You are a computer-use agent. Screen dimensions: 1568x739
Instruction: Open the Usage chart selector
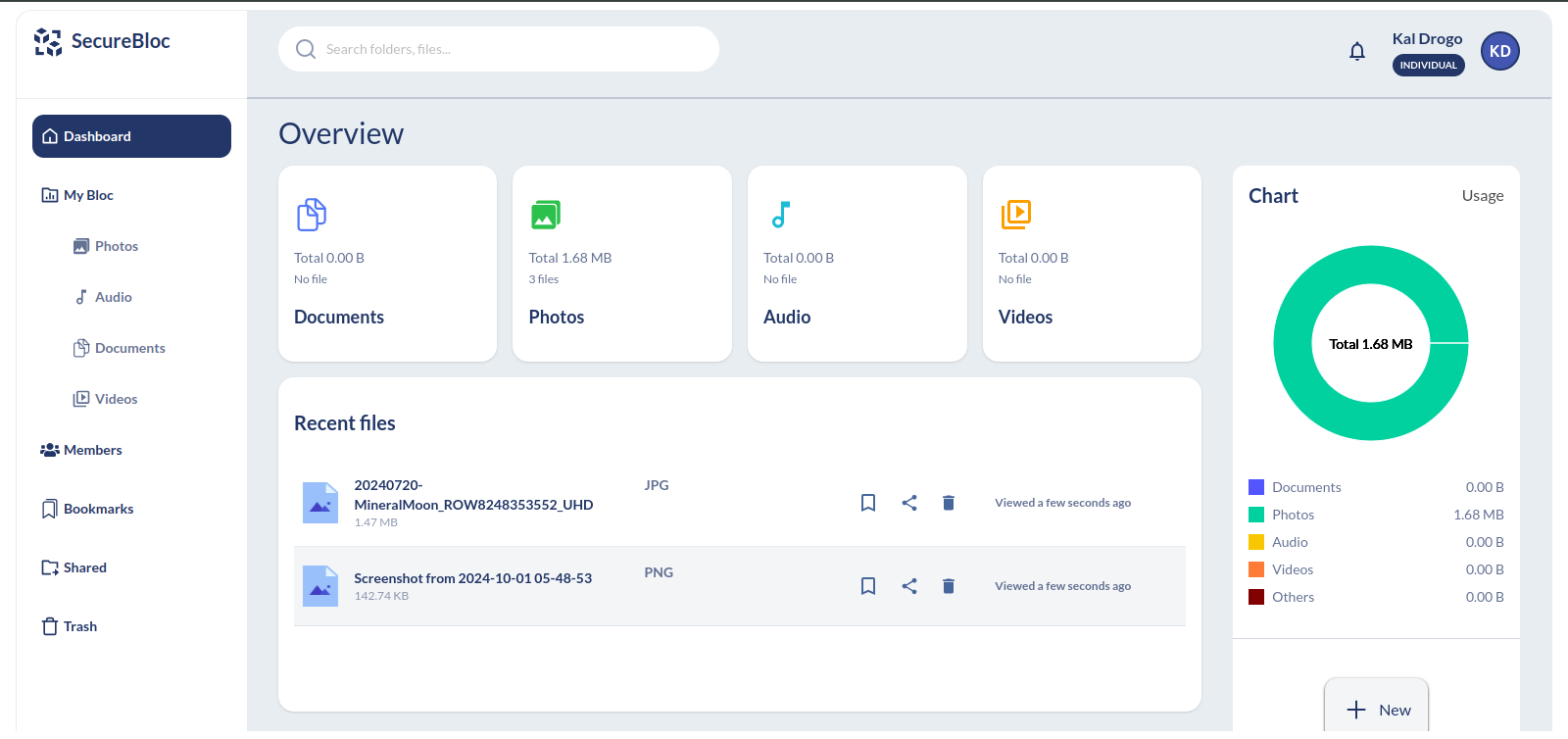tap(1482, 196)
